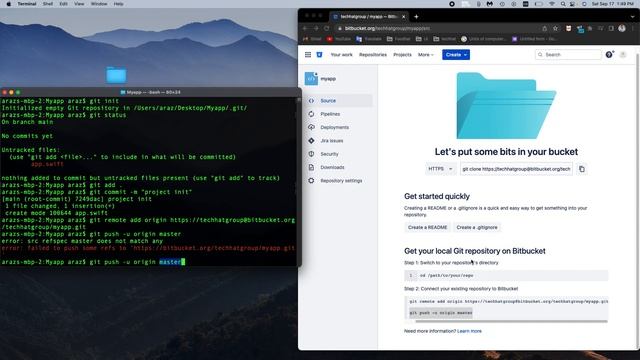640x360 pixels.
Task: Click highlighted 'master' in the terminal
Action: coord(170,262)
